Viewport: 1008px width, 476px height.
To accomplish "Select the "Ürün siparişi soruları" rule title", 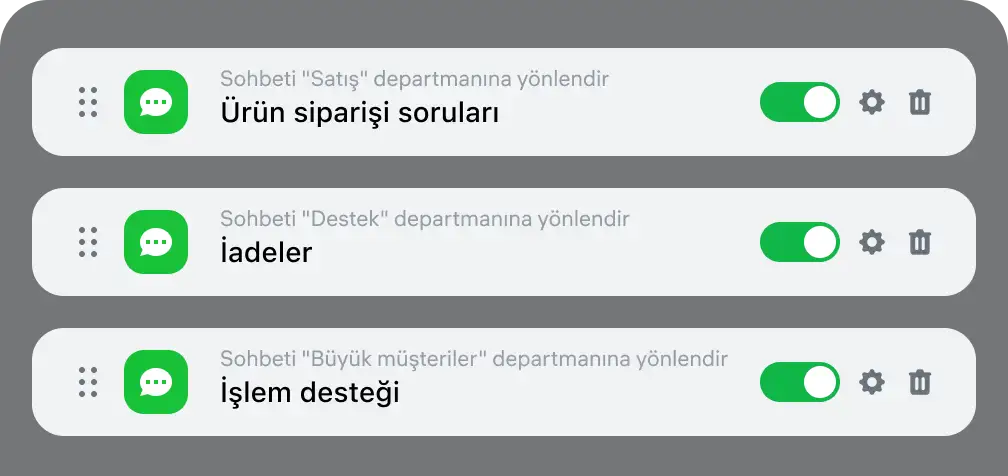I will (x=359, y=113).
